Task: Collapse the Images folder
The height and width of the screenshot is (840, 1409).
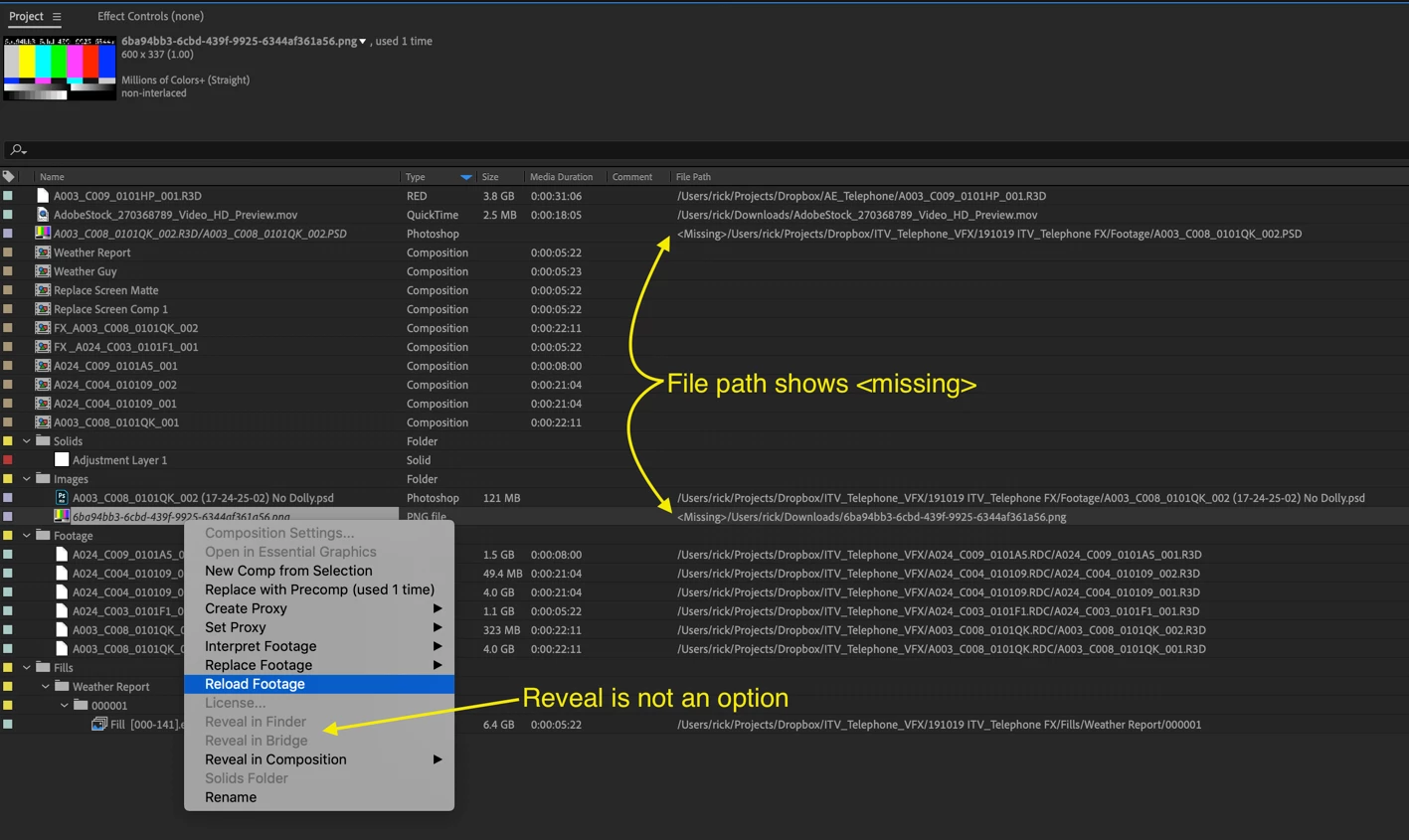Action: (27, 479)
